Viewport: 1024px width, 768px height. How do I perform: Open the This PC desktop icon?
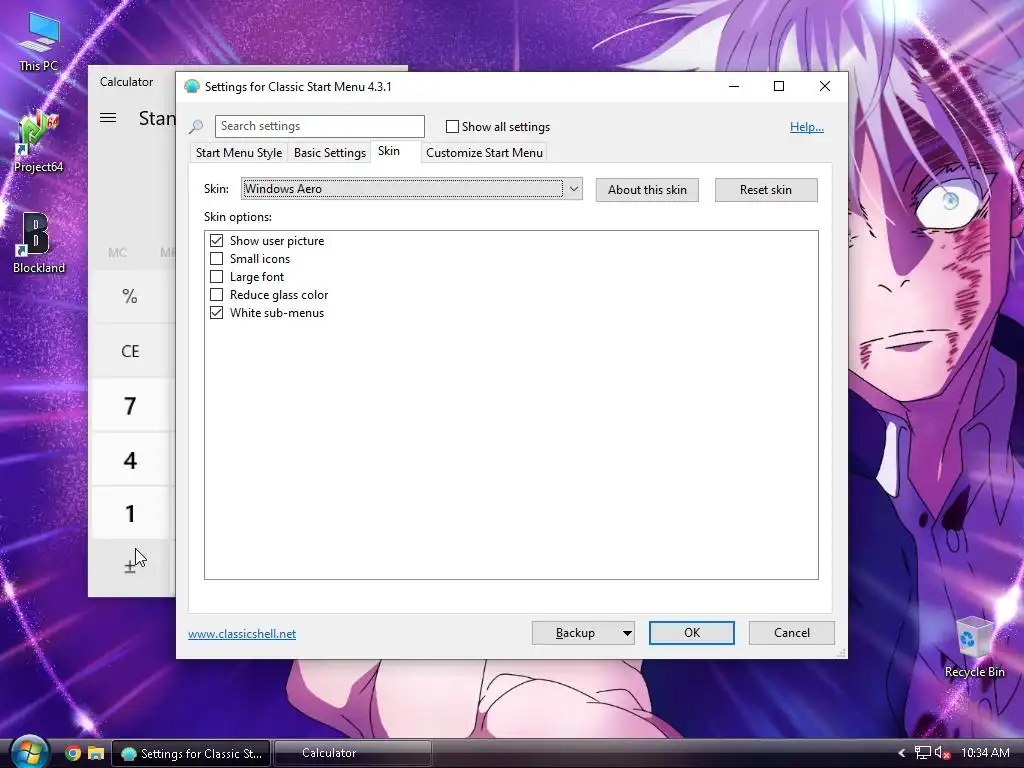click(38, 42)
